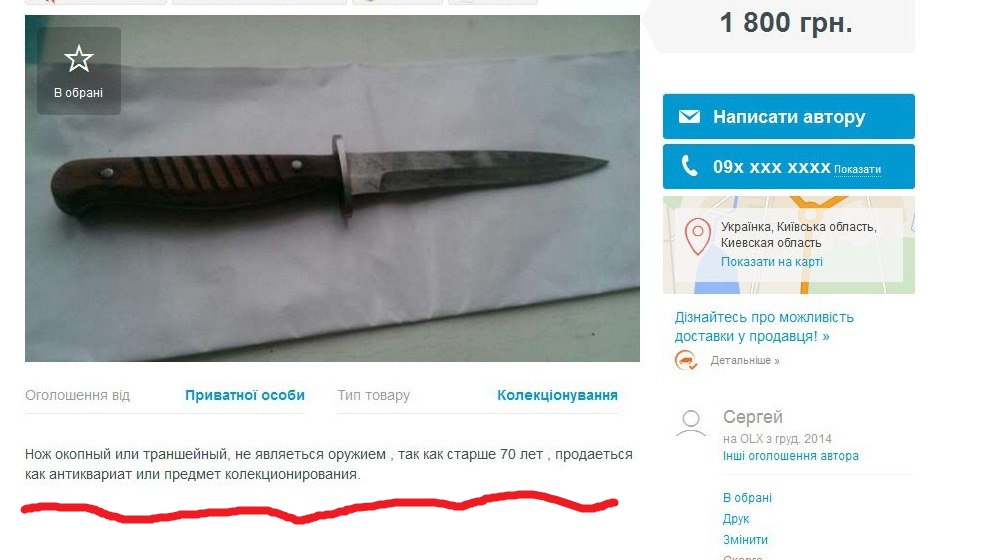Click the seller avatar icon next to Сергей
This screenshot has height=560, width=982.
point(691,423)
